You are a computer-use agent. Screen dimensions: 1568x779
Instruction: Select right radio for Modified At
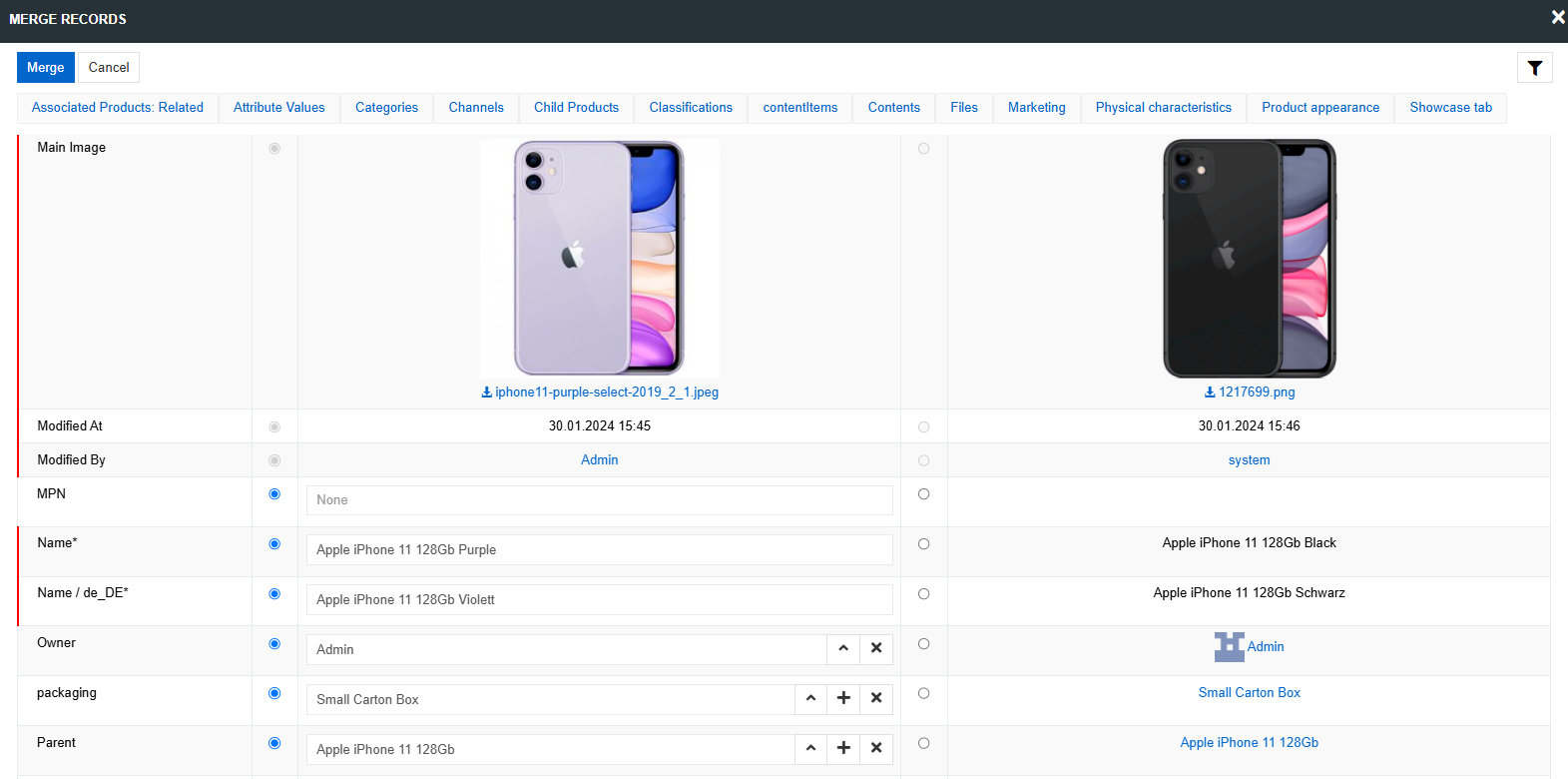click(923, 427)
